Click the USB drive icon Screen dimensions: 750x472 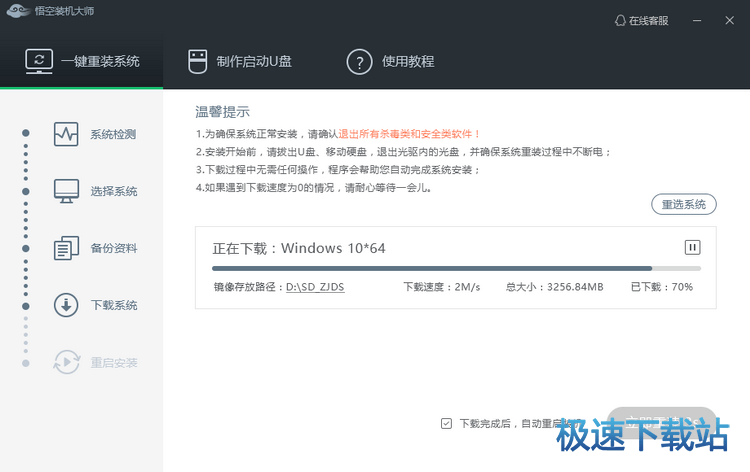(x=197, y=61)
